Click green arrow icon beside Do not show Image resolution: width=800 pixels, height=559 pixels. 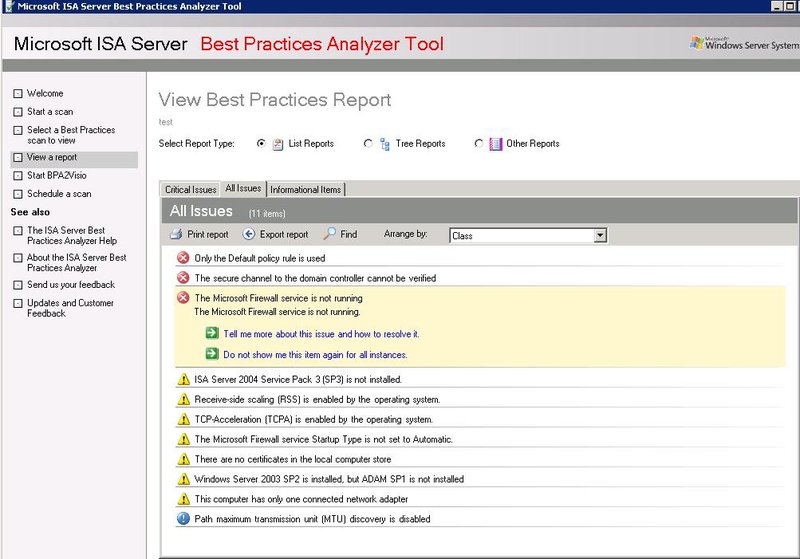(212, 354)
